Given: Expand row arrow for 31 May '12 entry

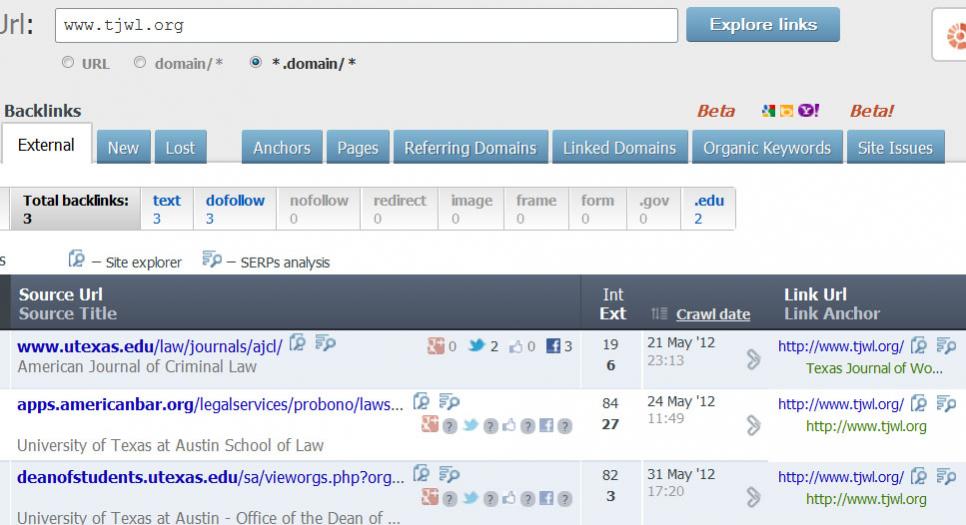Looking at the screenshot, I should [753, 497].
